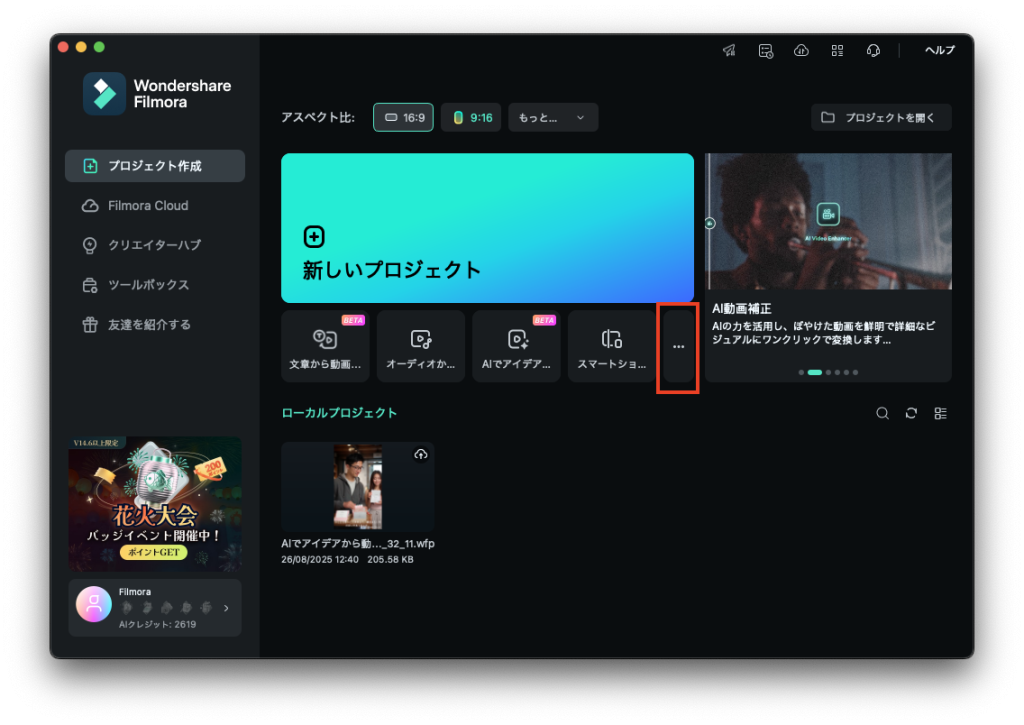
Task: Open the headset support icon
Action: tap(873, 51)
